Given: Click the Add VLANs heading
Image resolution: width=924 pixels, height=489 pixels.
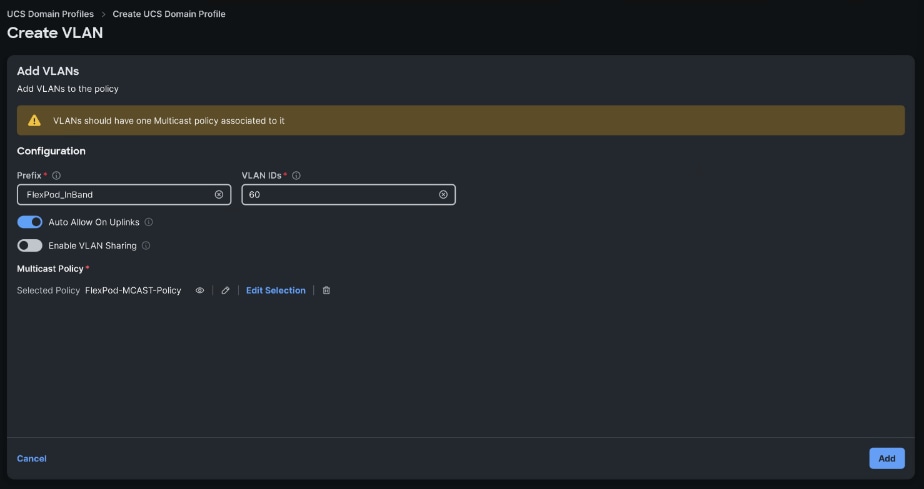Looking at the screenshot, I should (x=48, y=71).
